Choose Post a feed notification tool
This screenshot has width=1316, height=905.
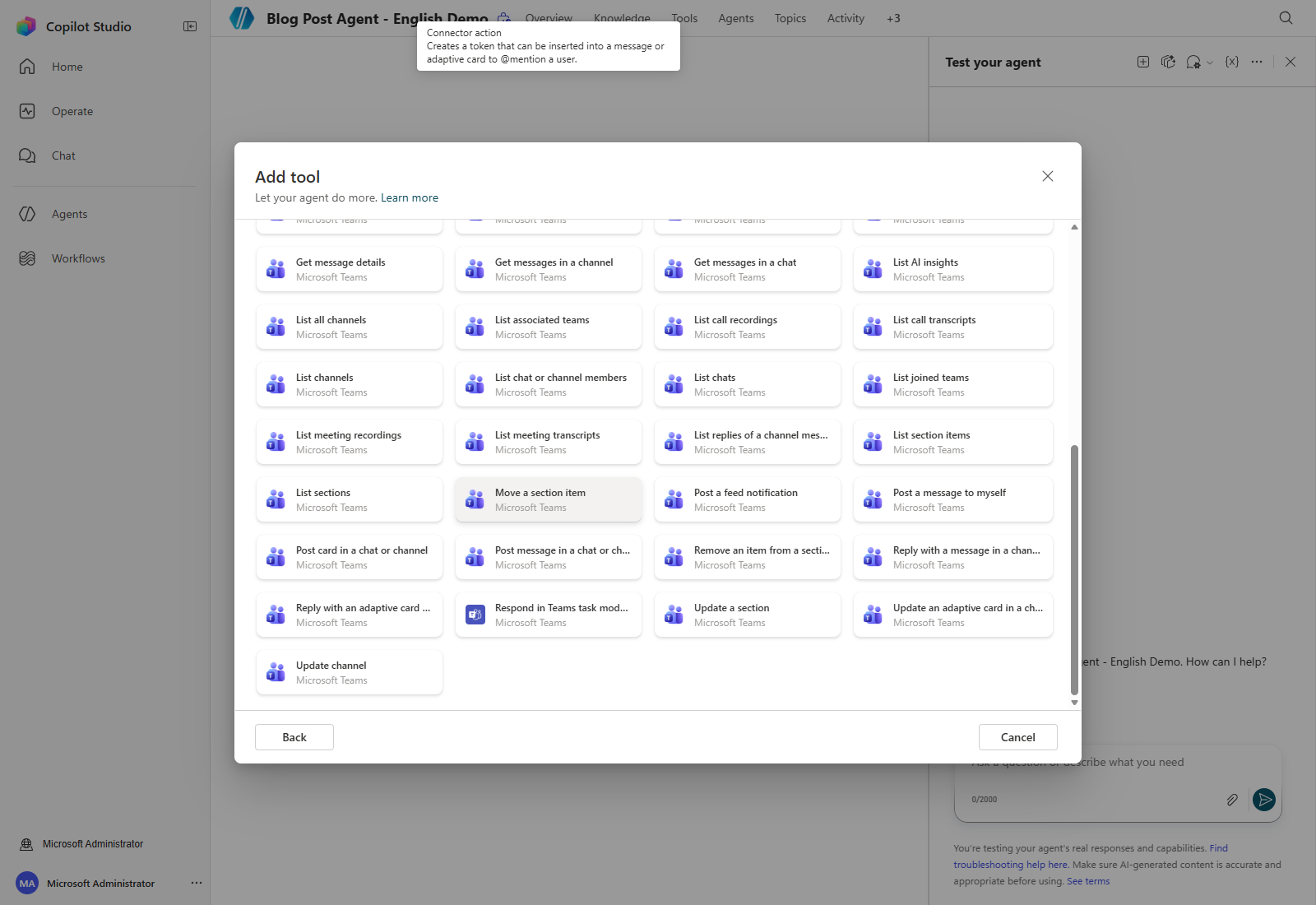tap(748, 499)
